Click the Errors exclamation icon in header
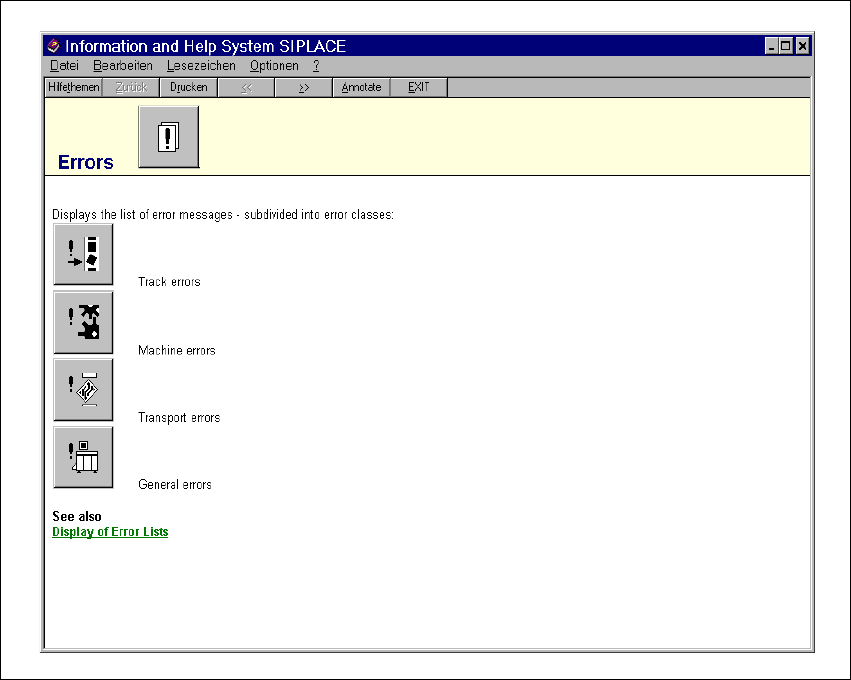 (169, 137)
